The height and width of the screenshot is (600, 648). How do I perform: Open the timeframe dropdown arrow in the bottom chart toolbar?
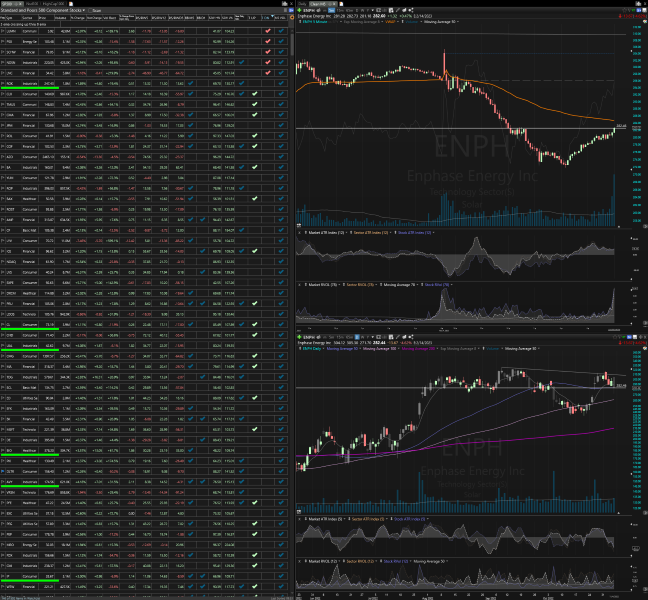pos(372,337)
